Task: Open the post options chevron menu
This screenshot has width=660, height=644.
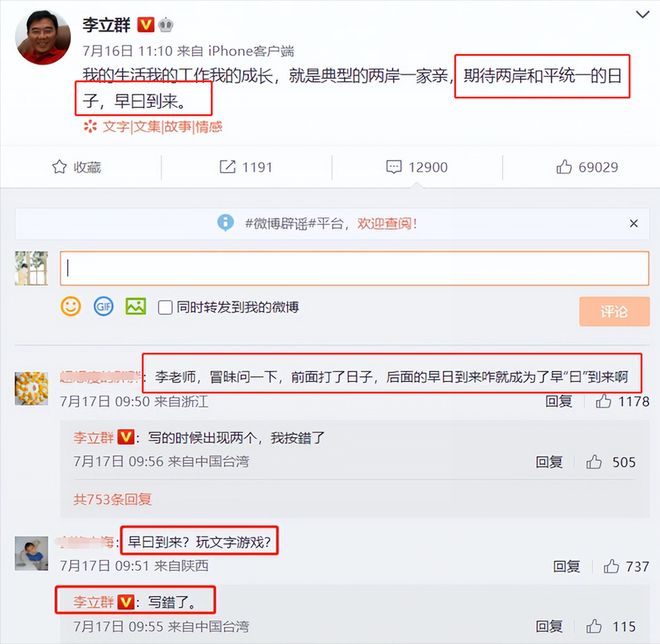Action: click(x=642, y=15)
